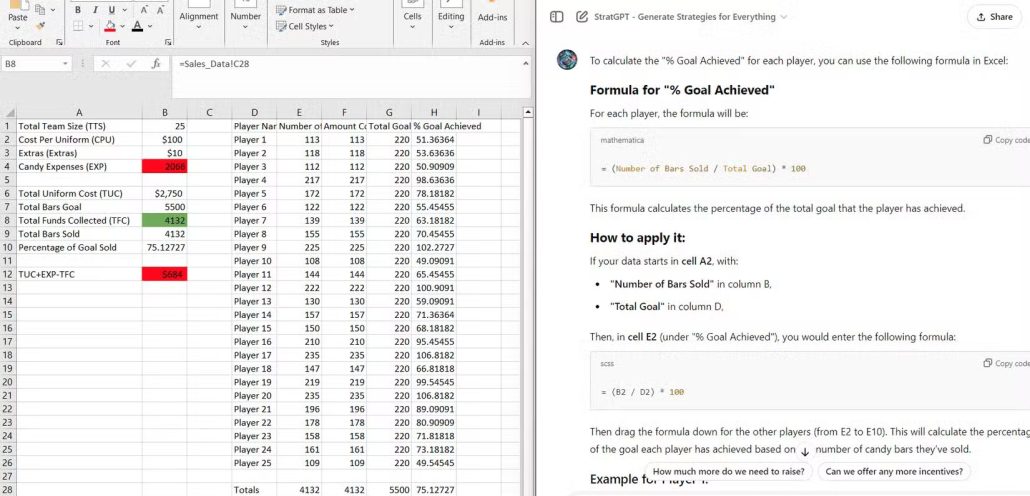The image size is (1030, 496).
Task: Copy code for mathematica formula block
Action: click(1006, 140)
